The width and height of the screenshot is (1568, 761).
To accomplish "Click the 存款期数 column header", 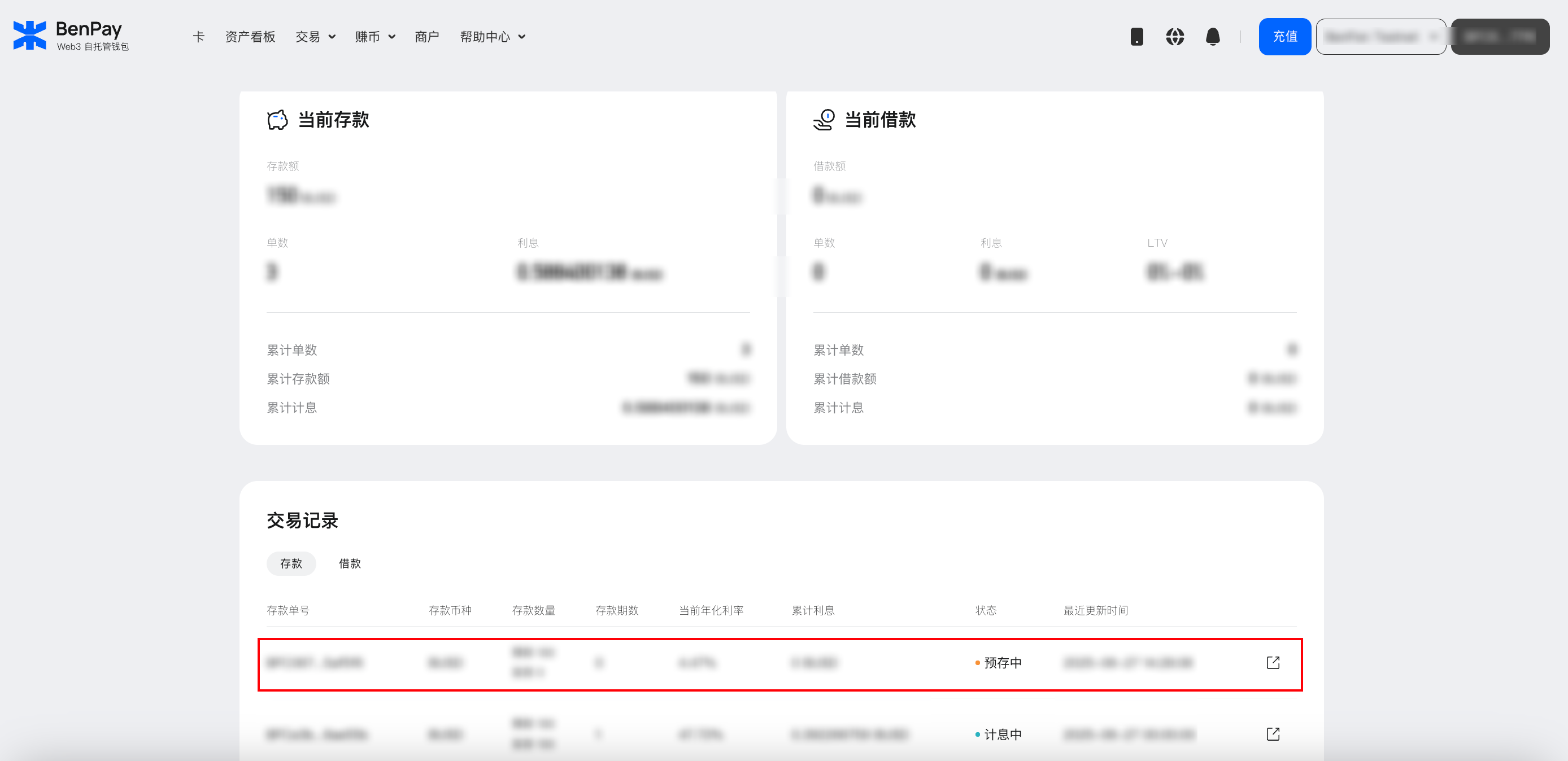I will [617, 610].
